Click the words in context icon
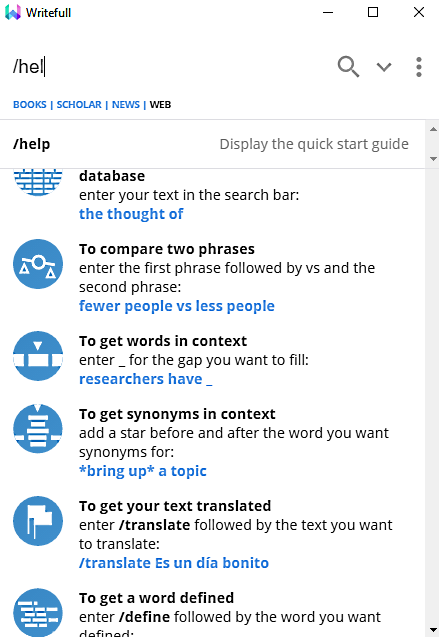The width and height of the screenshot is (439, 637). point(38,356)
